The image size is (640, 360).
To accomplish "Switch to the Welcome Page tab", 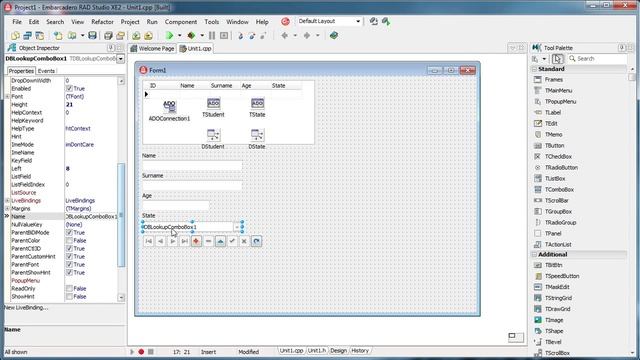I will (x=153, y=49).
